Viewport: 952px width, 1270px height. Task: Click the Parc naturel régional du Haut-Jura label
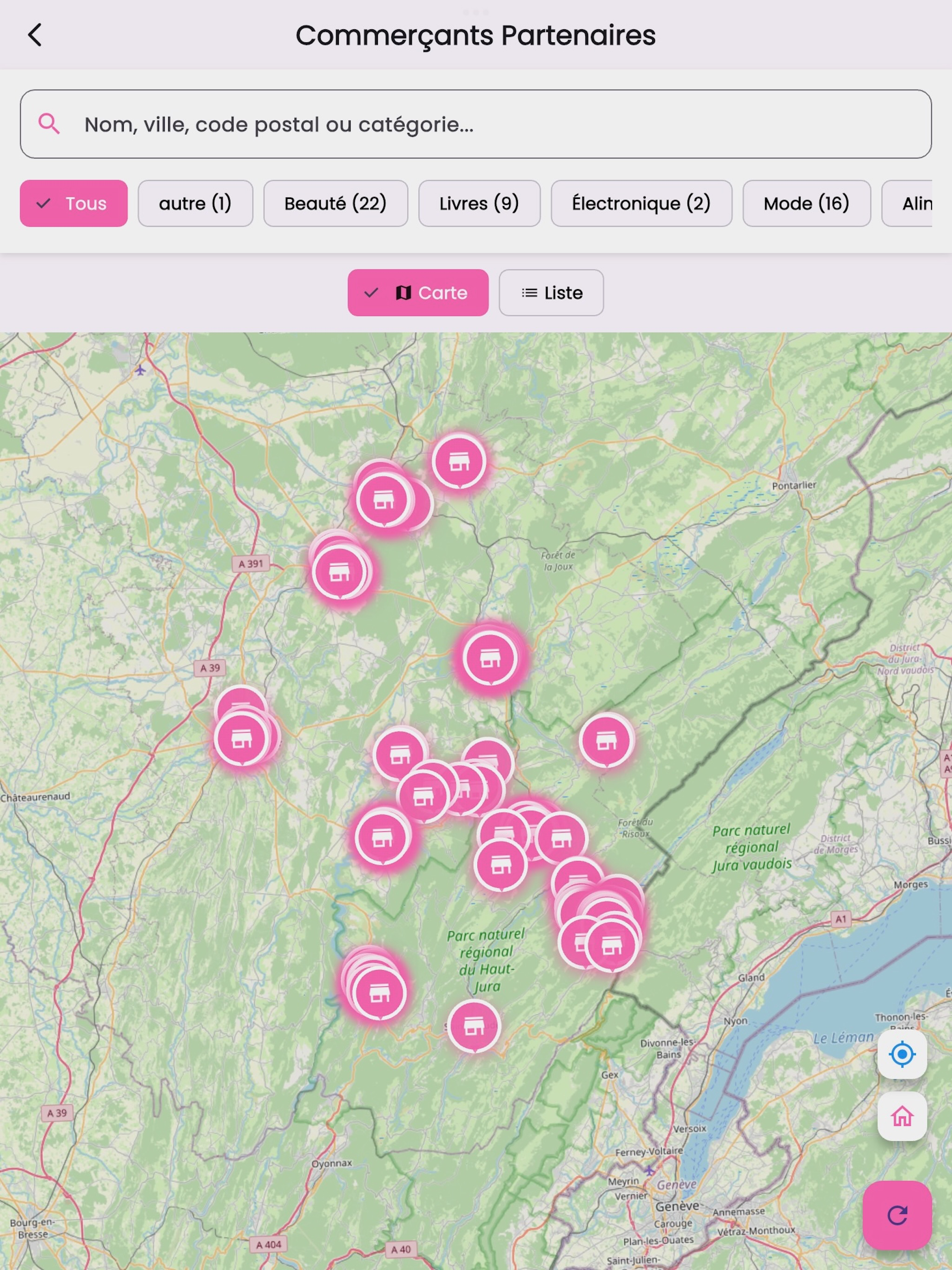point(486,960)
